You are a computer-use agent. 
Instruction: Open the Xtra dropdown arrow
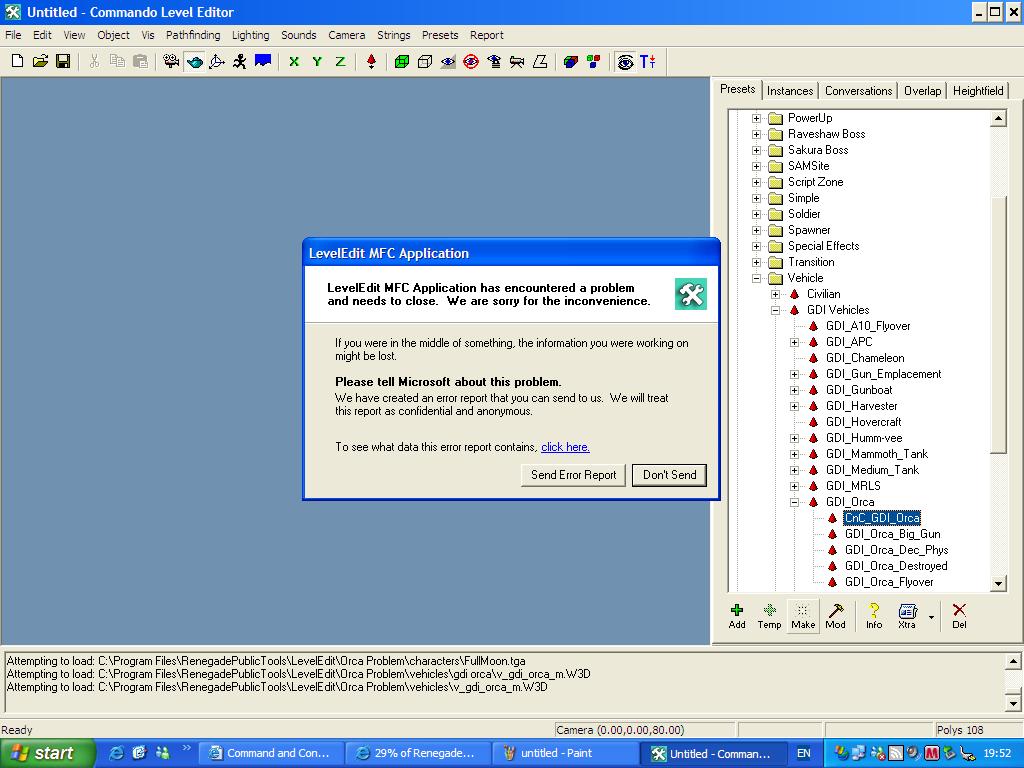[x=931, y=616]
